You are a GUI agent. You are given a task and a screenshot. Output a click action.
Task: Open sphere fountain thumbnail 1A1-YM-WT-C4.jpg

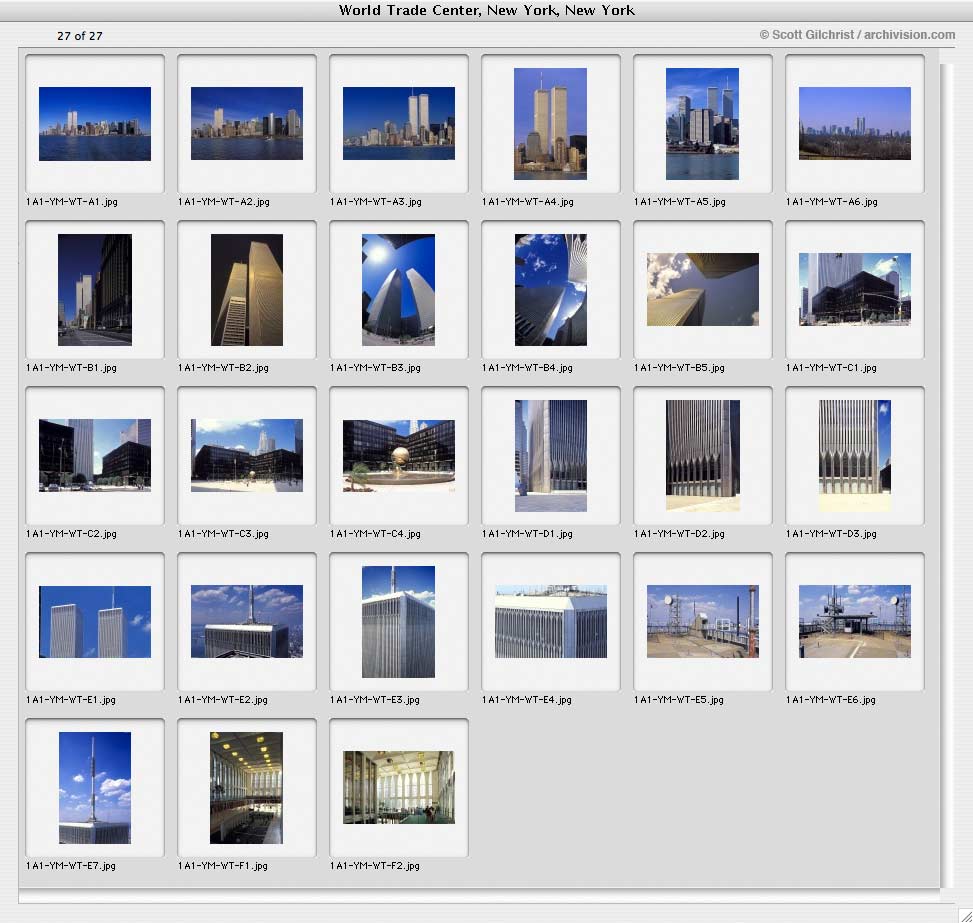coord(399,456)
